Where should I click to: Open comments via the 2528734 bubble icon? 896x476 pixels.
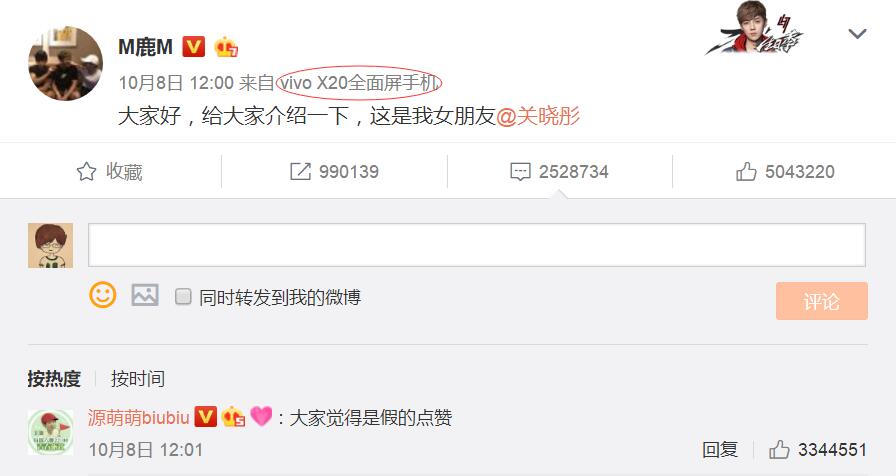[520, 172]
